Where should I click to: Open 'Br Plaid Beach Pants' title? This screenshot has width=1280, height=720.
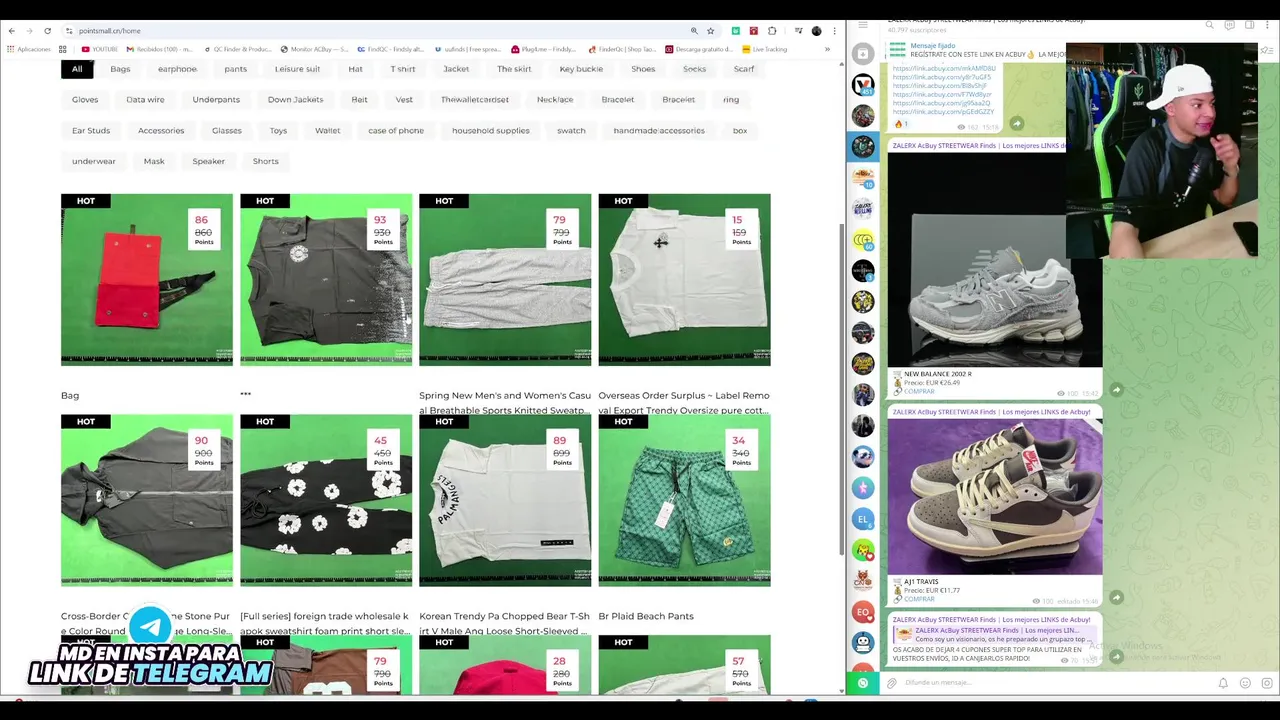pos(646,616)
